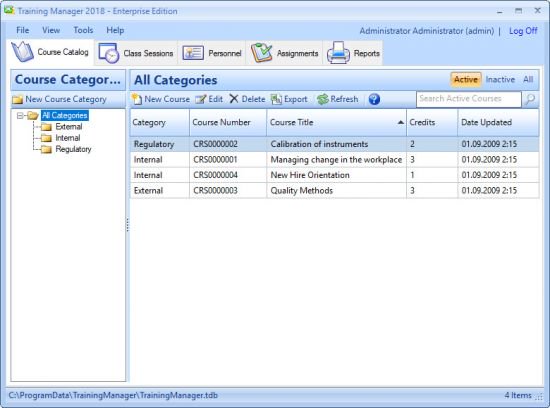Open help with the blue question mark icon
This screenshot has height=408, width=550.
coord(374,99)
